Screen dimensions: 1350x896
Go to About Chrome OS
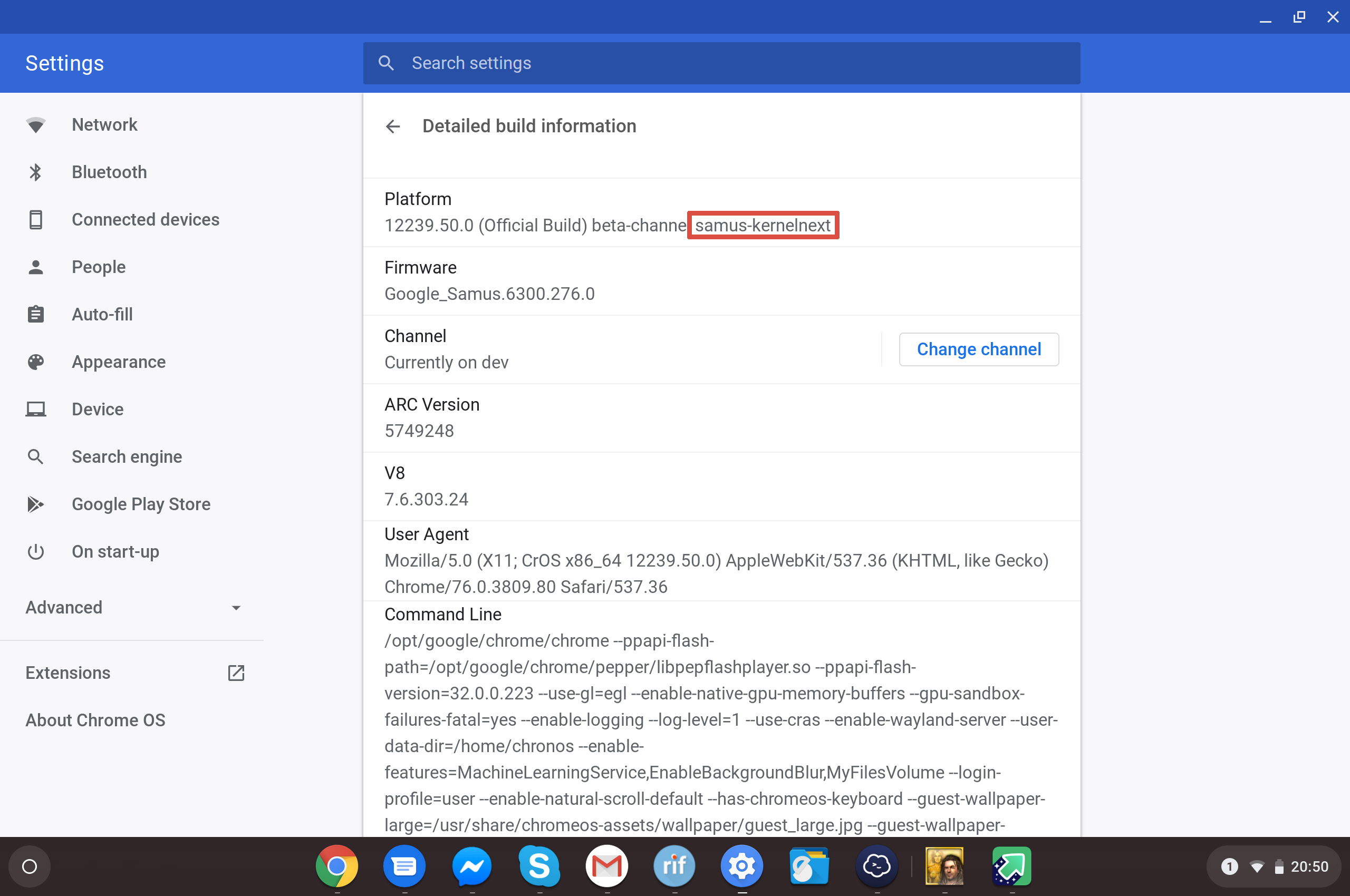95,720
